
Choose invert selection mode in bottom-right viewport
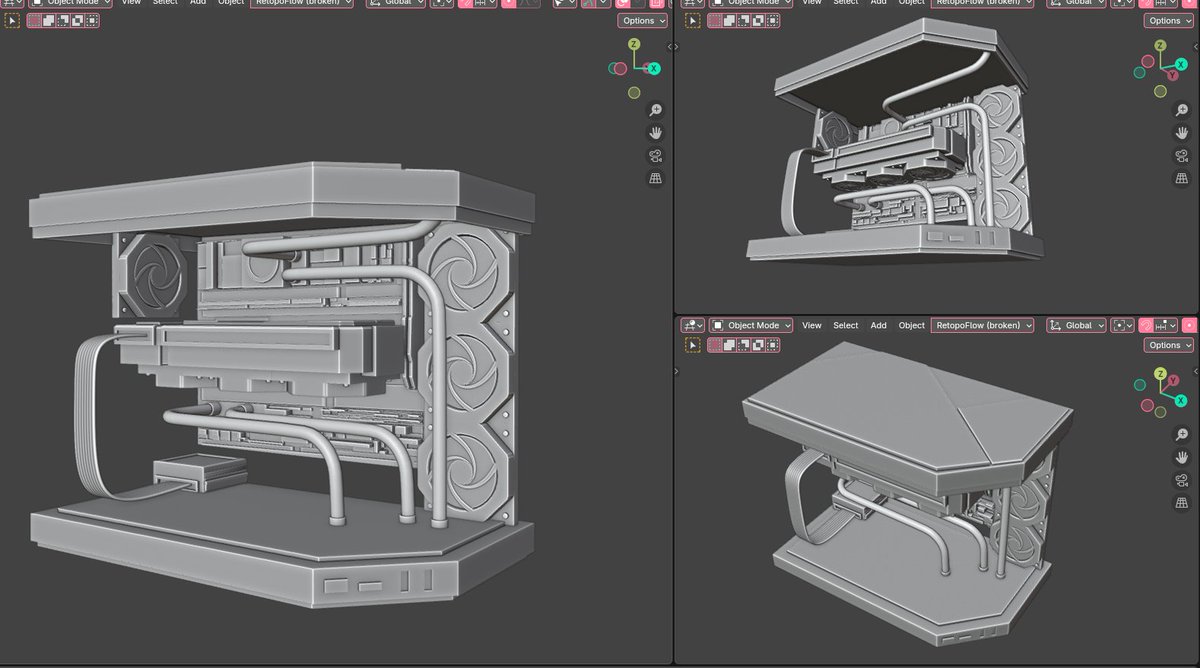point(758,345)
